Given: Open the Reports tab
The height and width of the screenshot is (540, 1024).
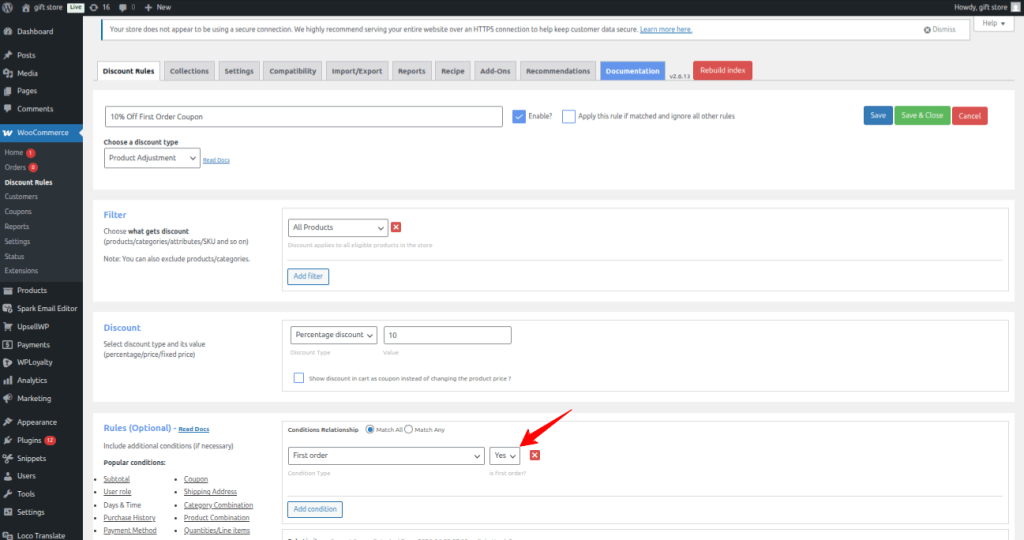Looking at the screenshot, I should click(411, 71).
